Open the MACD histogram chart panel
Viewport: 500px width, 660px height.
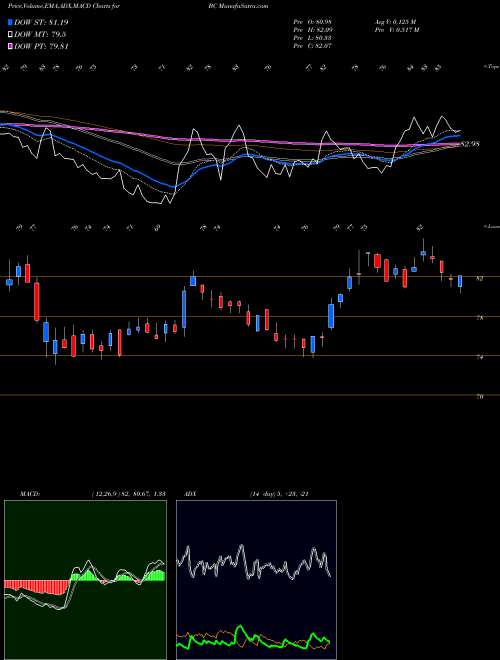click(85, 580)
